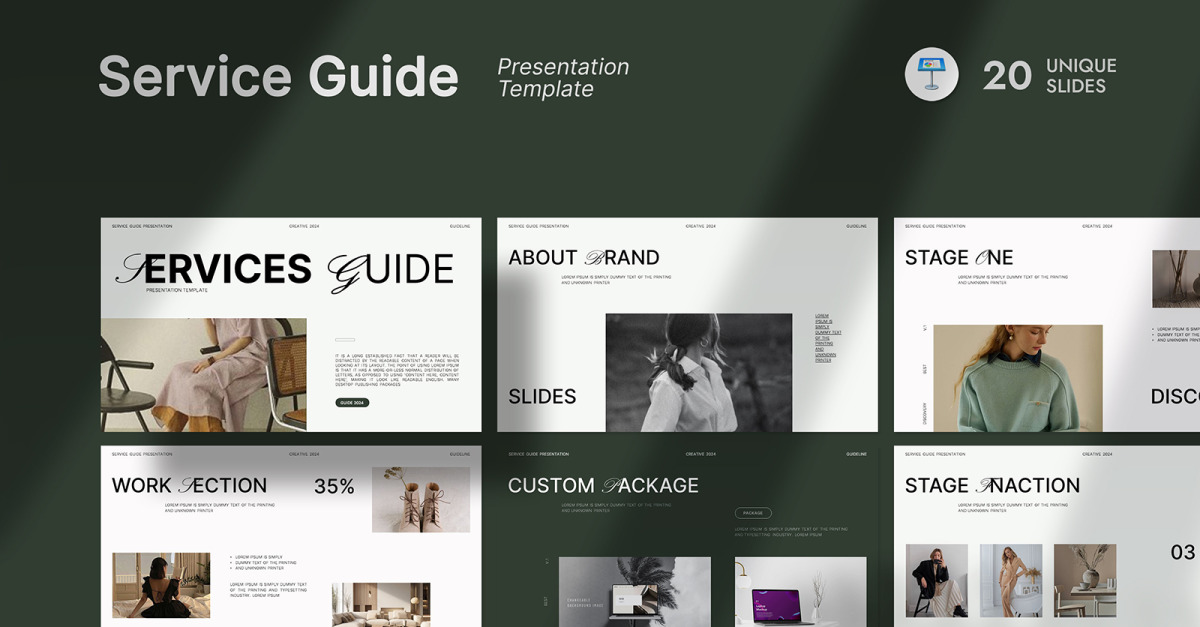Click the large Service Guide banner title

(x=278, y=77)
